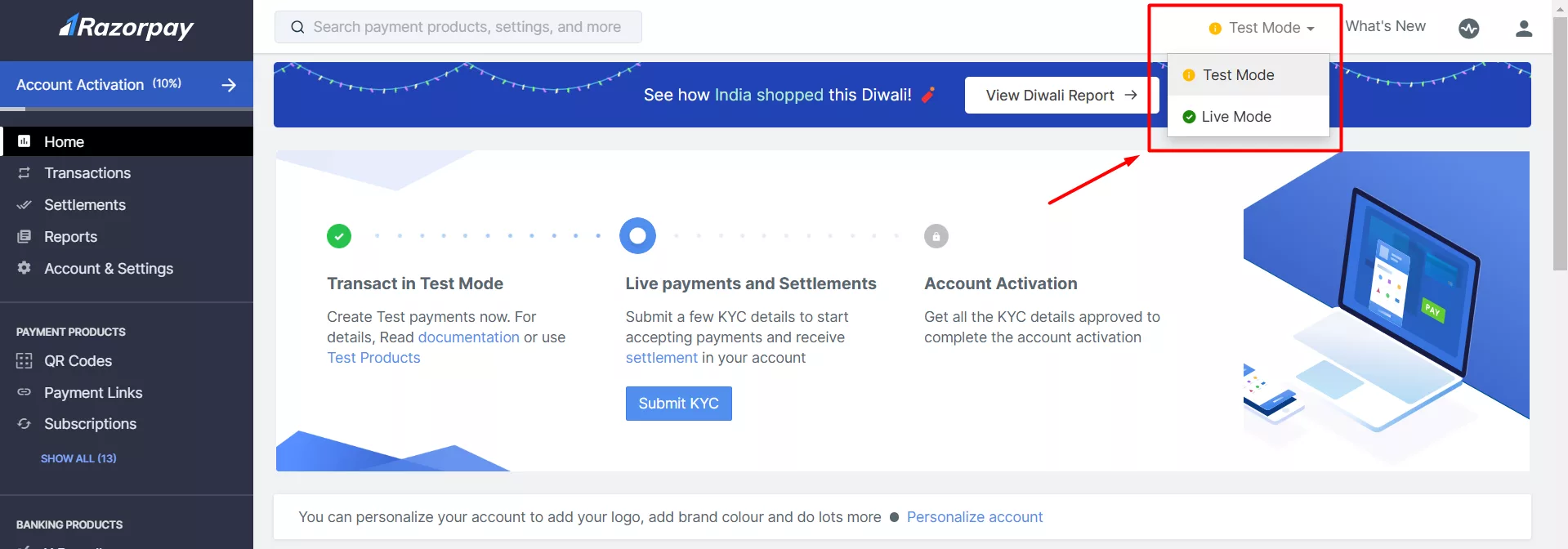This screenshot has width=1568, height=549.
Task: Open the activity pulse icon in the header
Action: [x=1468, y=29]
